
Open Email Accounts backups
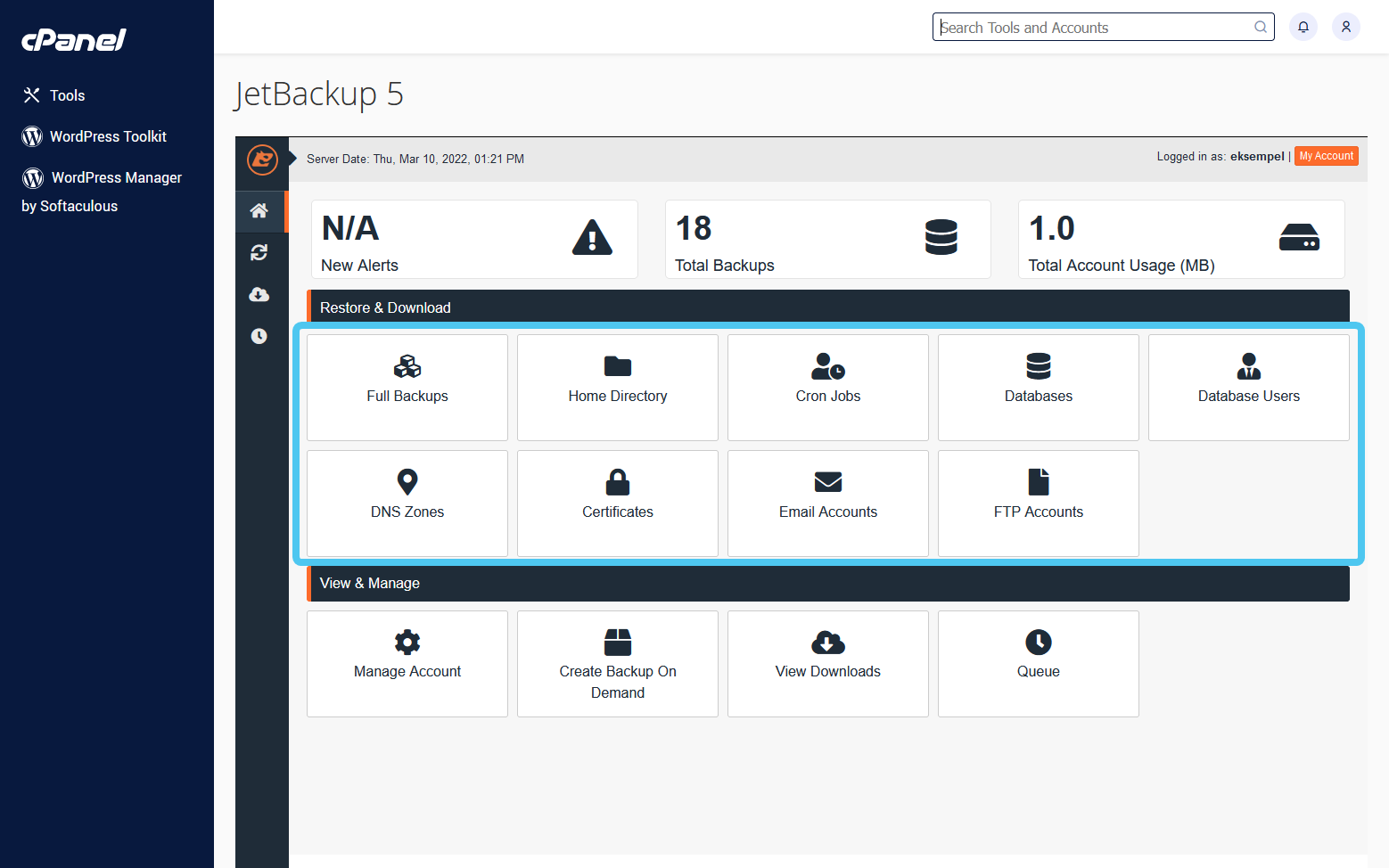click(x=827, y=503)
